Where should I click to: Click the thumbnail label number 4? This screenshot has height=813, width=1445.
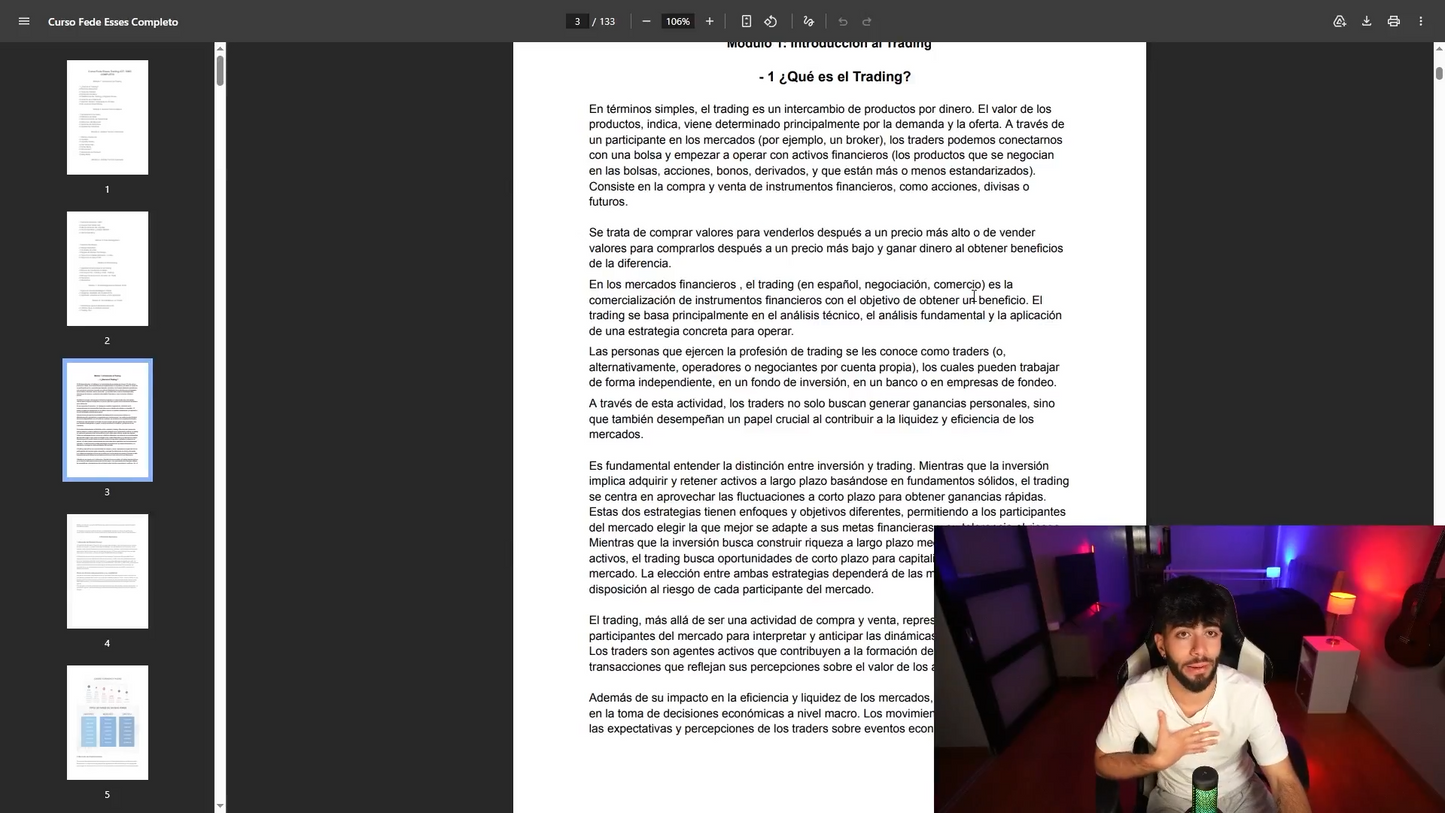[x=107, y=643]
